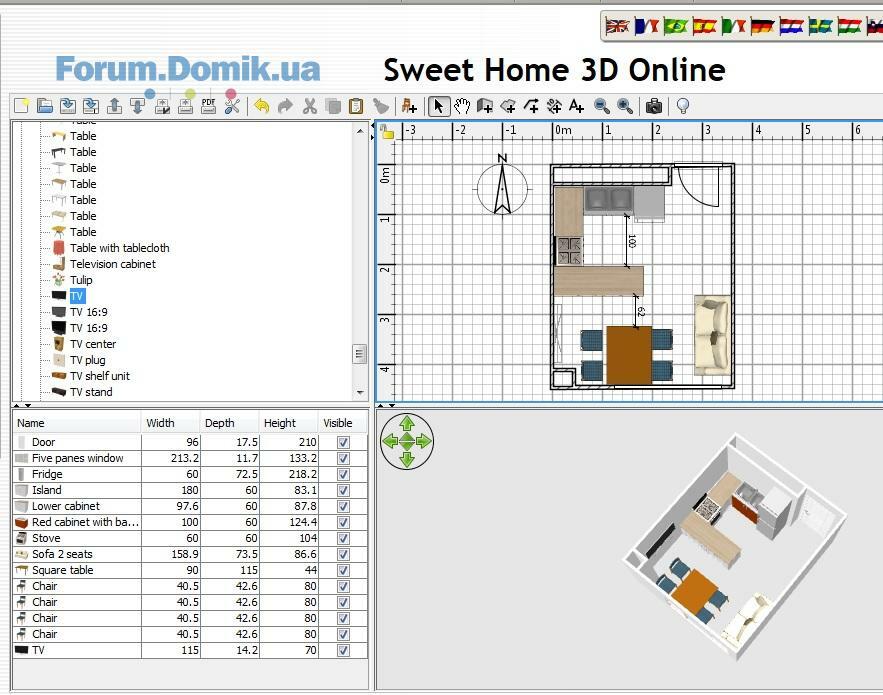
Task: Select TV stand in the catalog tree
Action: (91, 392)
